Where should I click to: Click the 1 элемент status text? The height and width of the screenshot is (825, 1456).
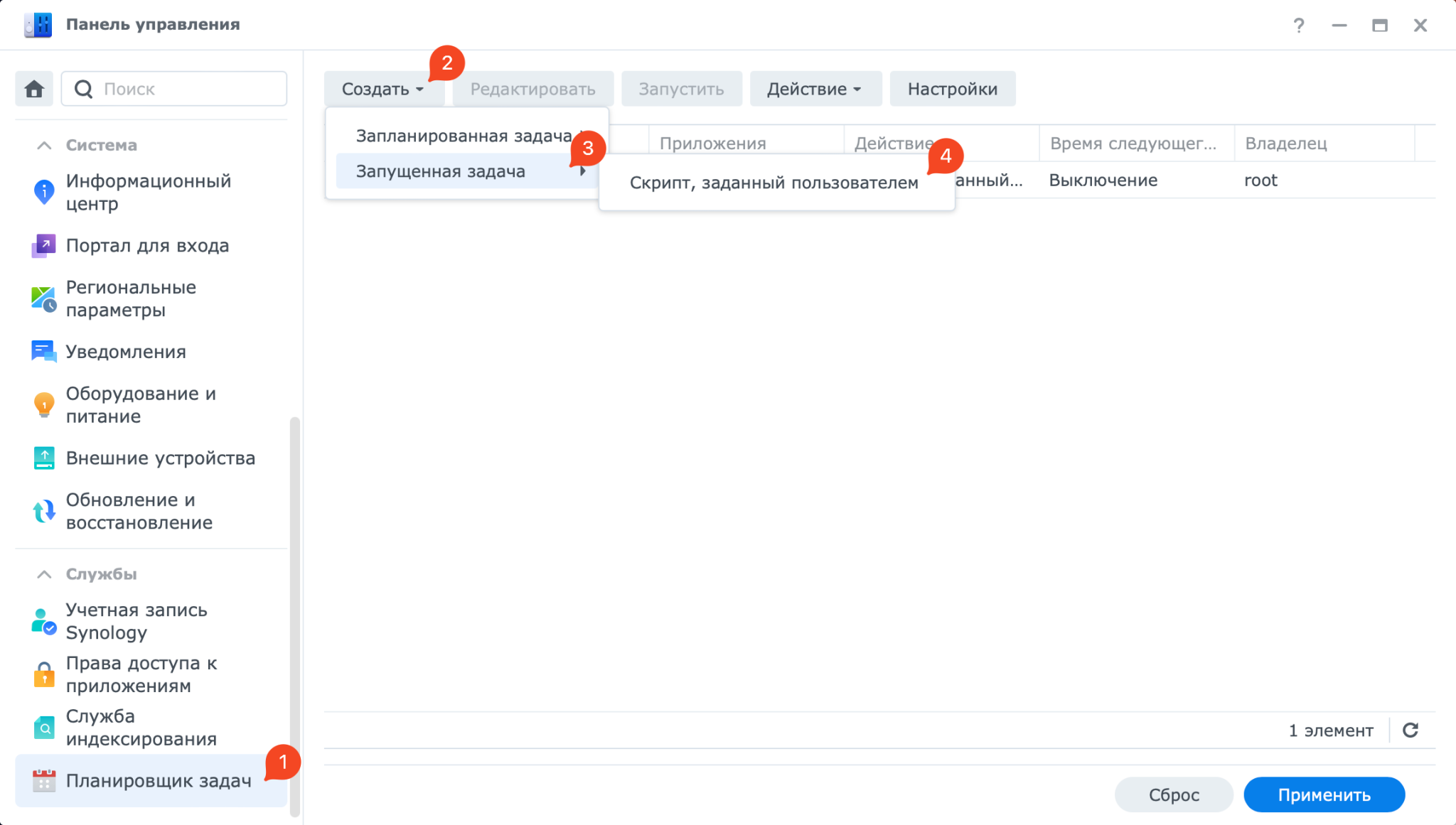(1331, 730)
